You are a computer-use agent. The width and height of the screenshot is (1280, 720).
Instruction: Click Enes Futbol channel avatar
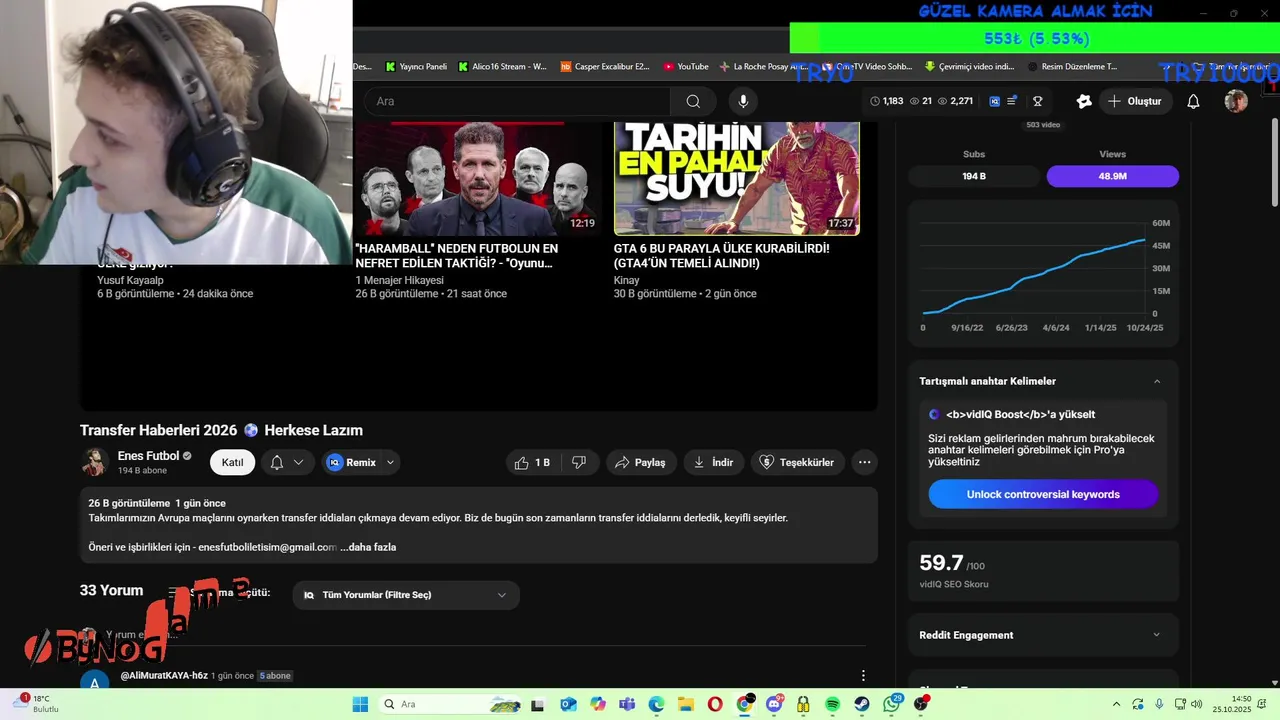[95, 462]
